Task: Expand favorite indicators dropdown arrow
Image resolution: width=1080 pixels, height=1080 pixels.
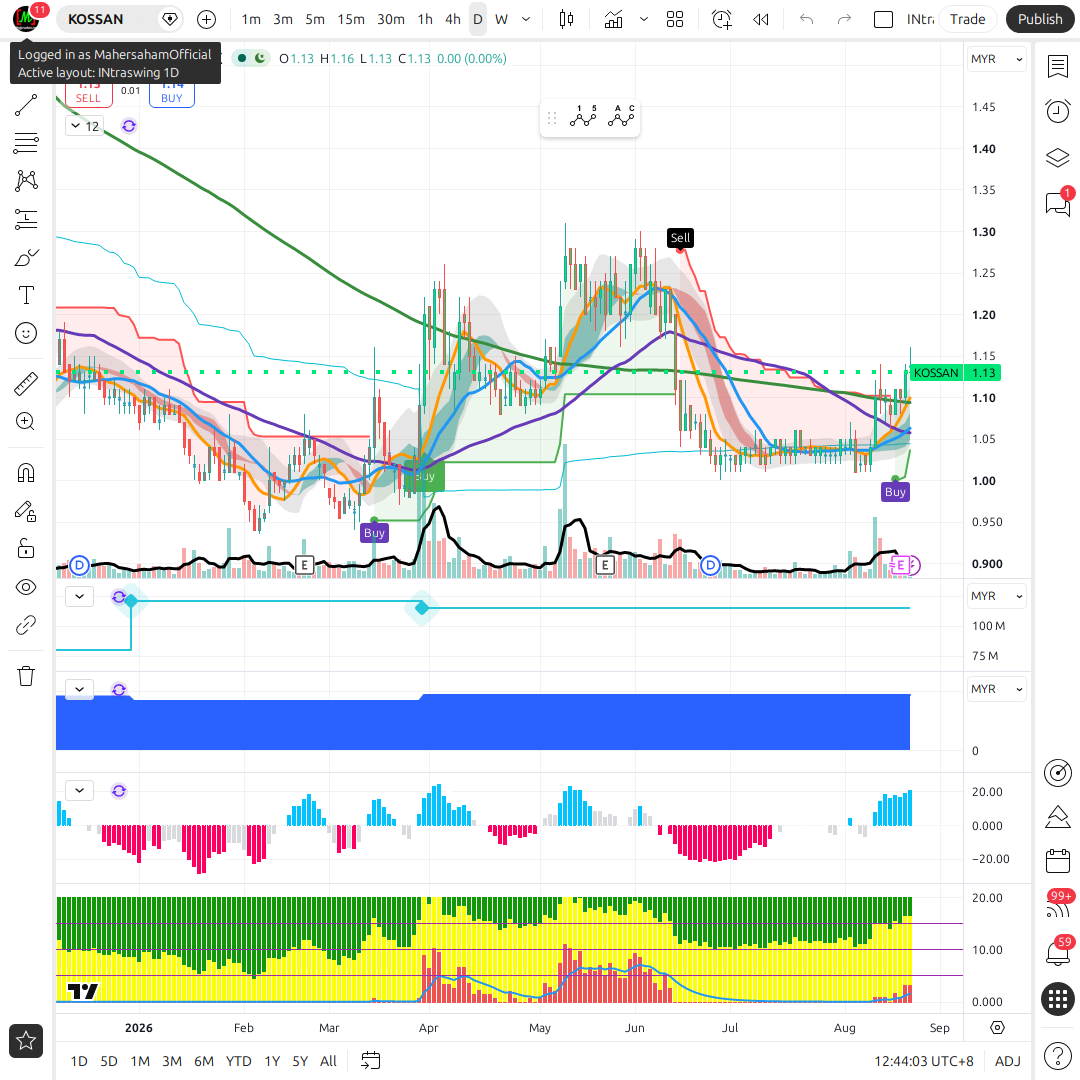Action: (644, 19)
